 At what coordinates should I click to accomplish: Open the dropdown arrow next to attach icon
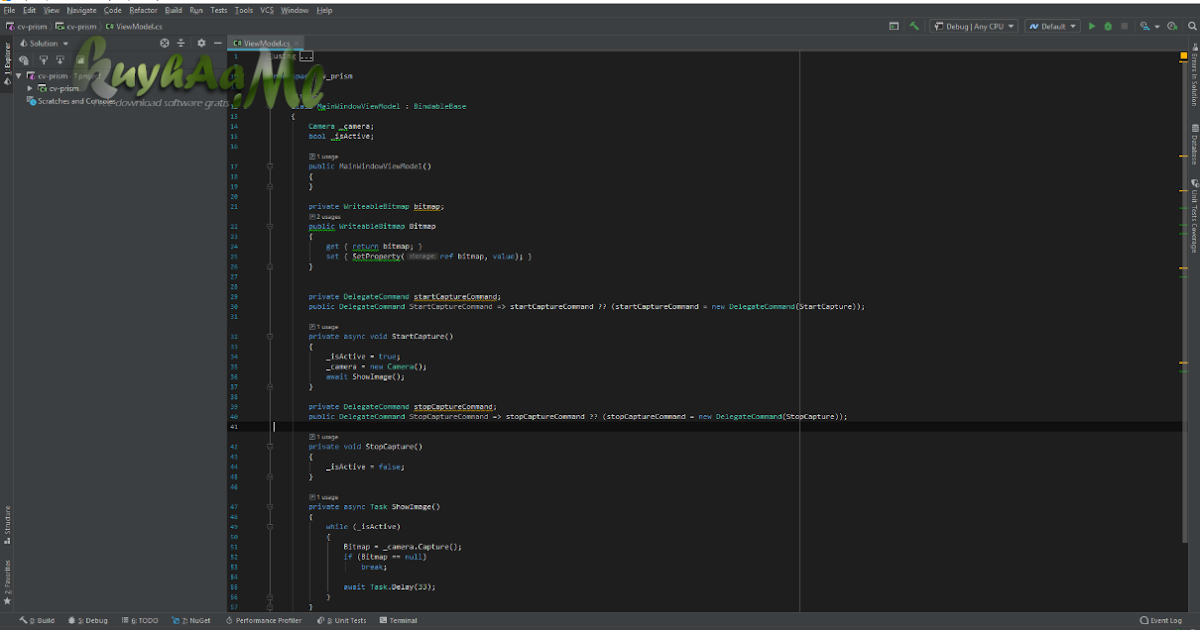pyautogui.click(x=1155, y=27)
